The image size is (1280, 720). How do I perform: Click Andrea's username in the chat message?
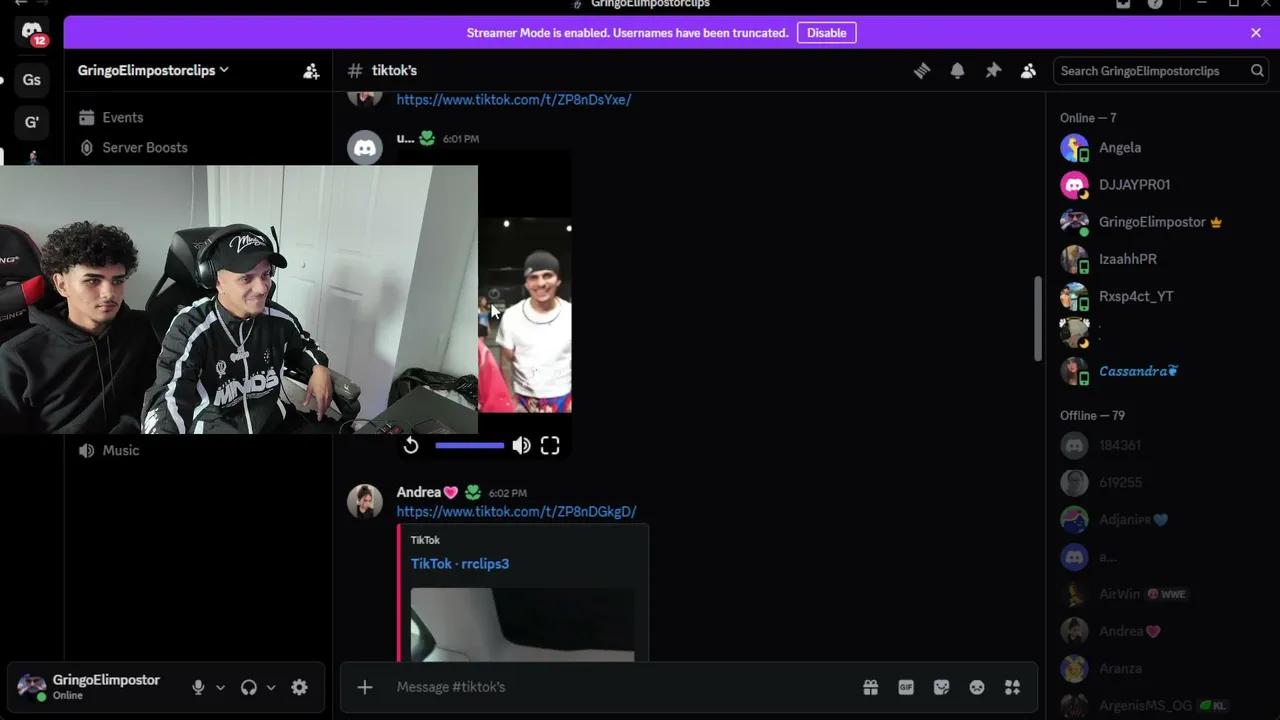pyautogui.click(x=427, y=493)
